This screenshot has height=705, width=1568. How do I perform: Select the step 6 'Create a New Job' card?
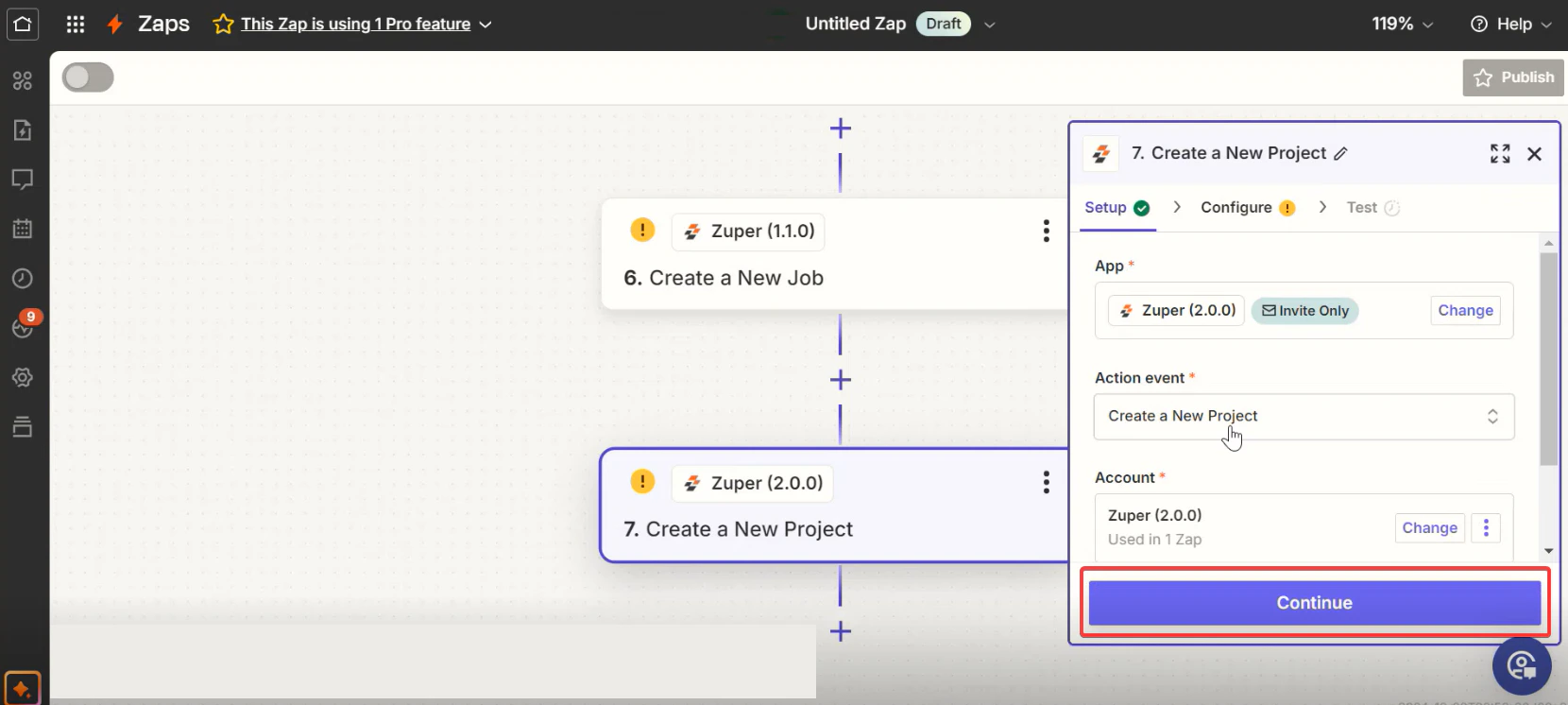click(835, 253)
